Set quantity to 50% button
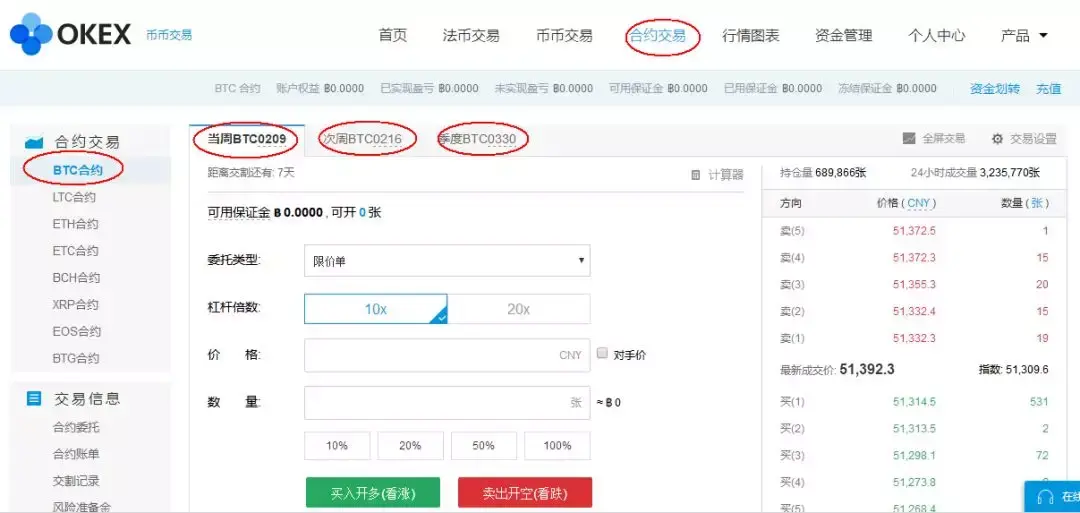1080x513 pixels. (484, 446)
